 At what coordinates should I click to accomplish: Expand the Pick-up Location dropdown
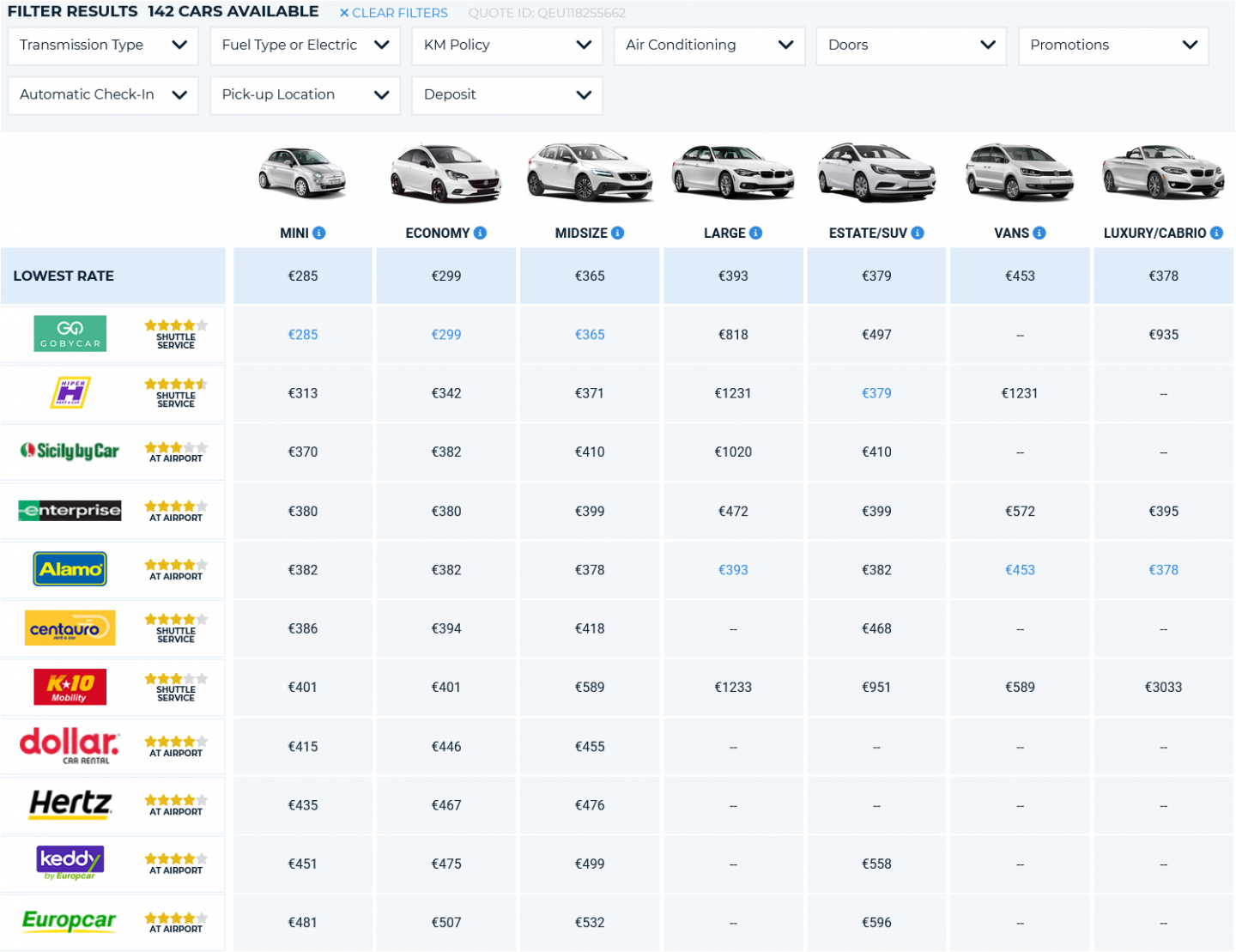[305, 95]
